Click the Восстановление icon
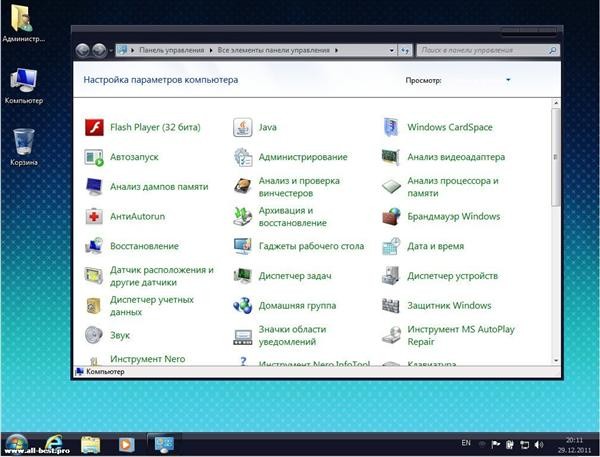 pos(94,246)
